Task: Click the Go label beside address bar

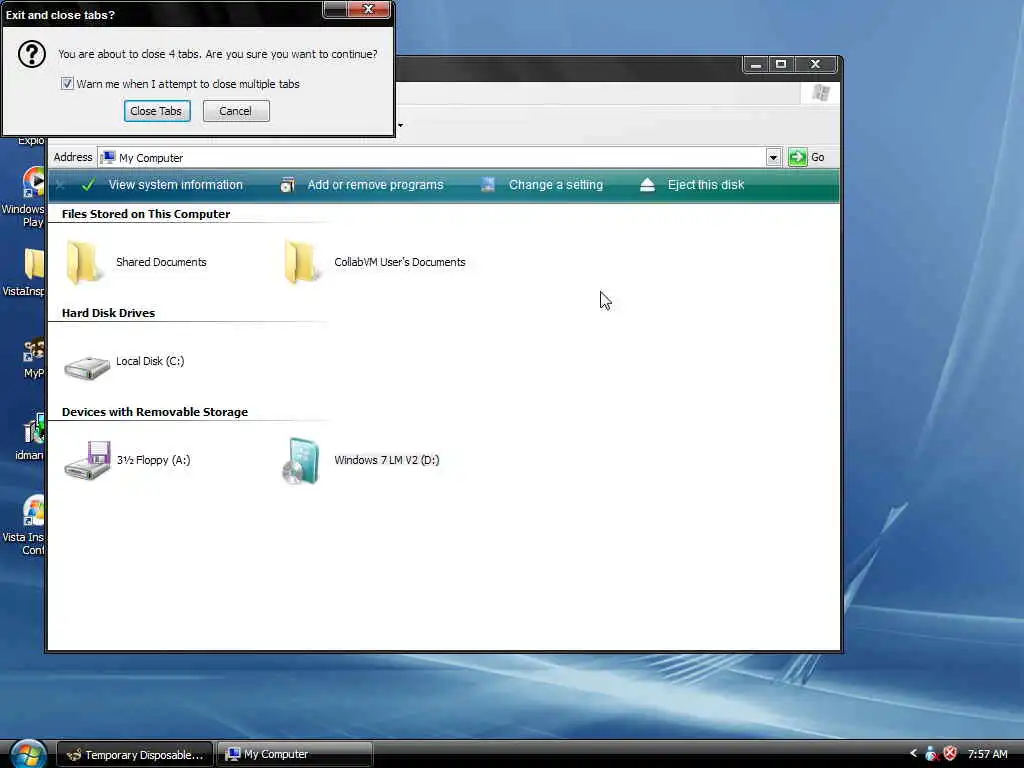Action: pos(818,157)
